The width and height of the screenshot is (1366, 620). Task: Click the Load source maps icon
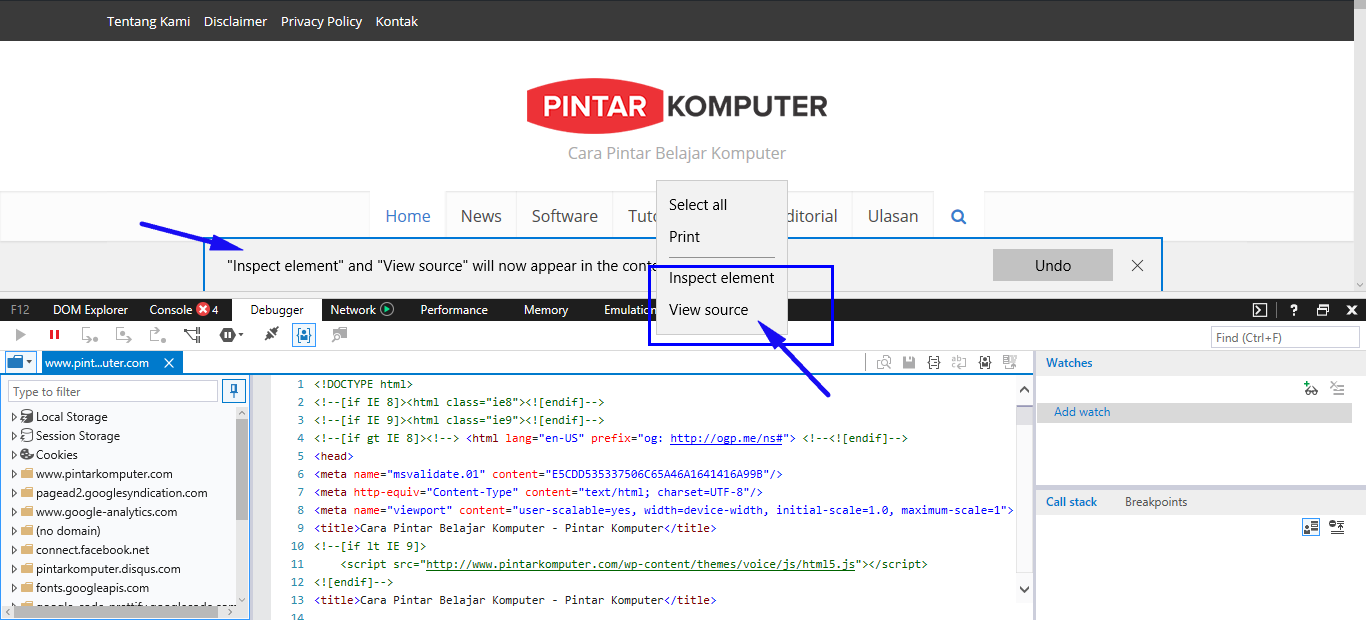click(x=1010, y=363)
